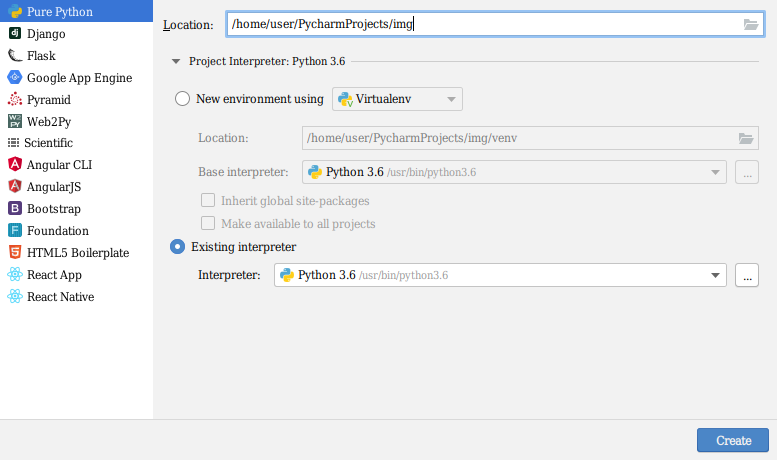Click the Django project type icon
The image size is (777, 460).
(15, 33)
